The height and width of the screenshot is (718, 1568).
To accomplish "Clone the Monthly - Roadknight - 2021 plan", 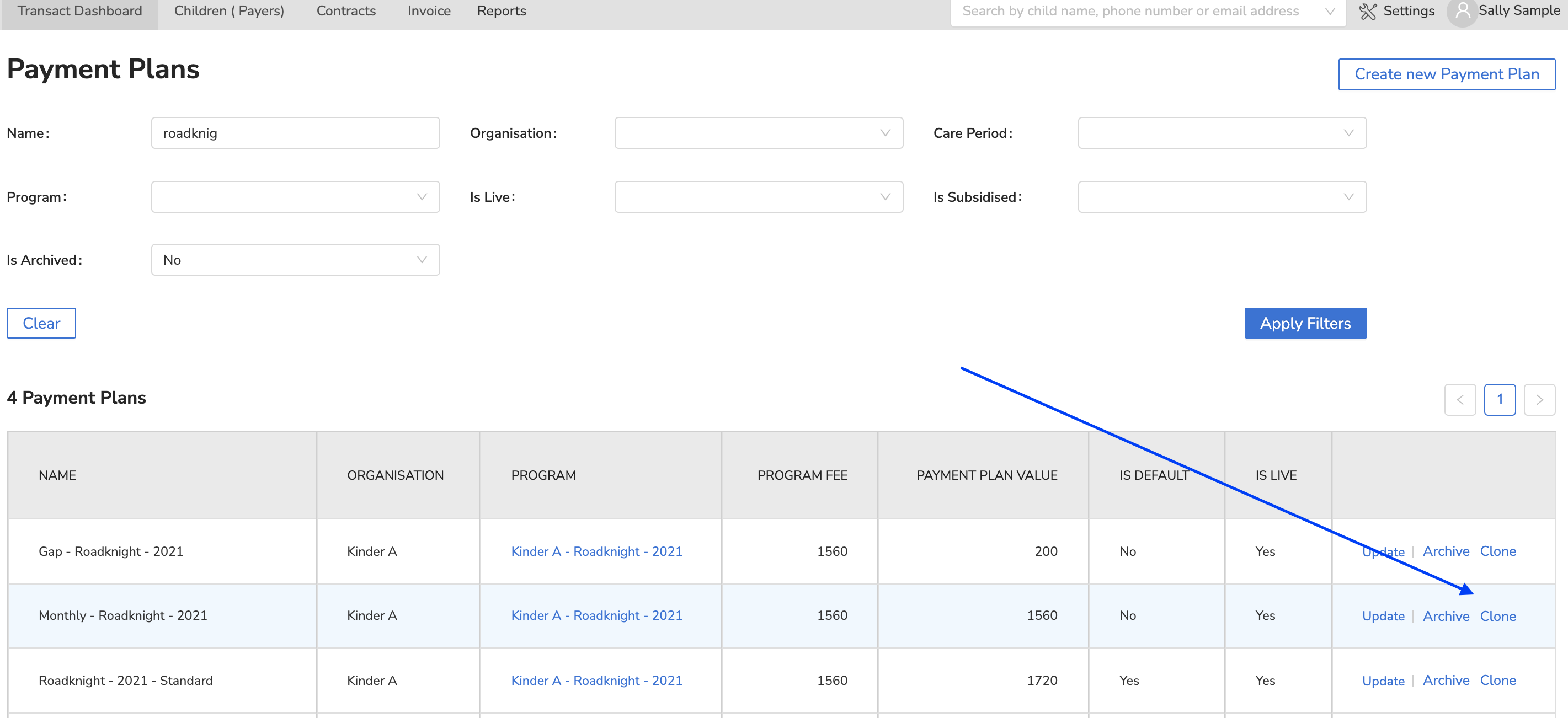I will pyautogui.click(x=1497, y=616).
